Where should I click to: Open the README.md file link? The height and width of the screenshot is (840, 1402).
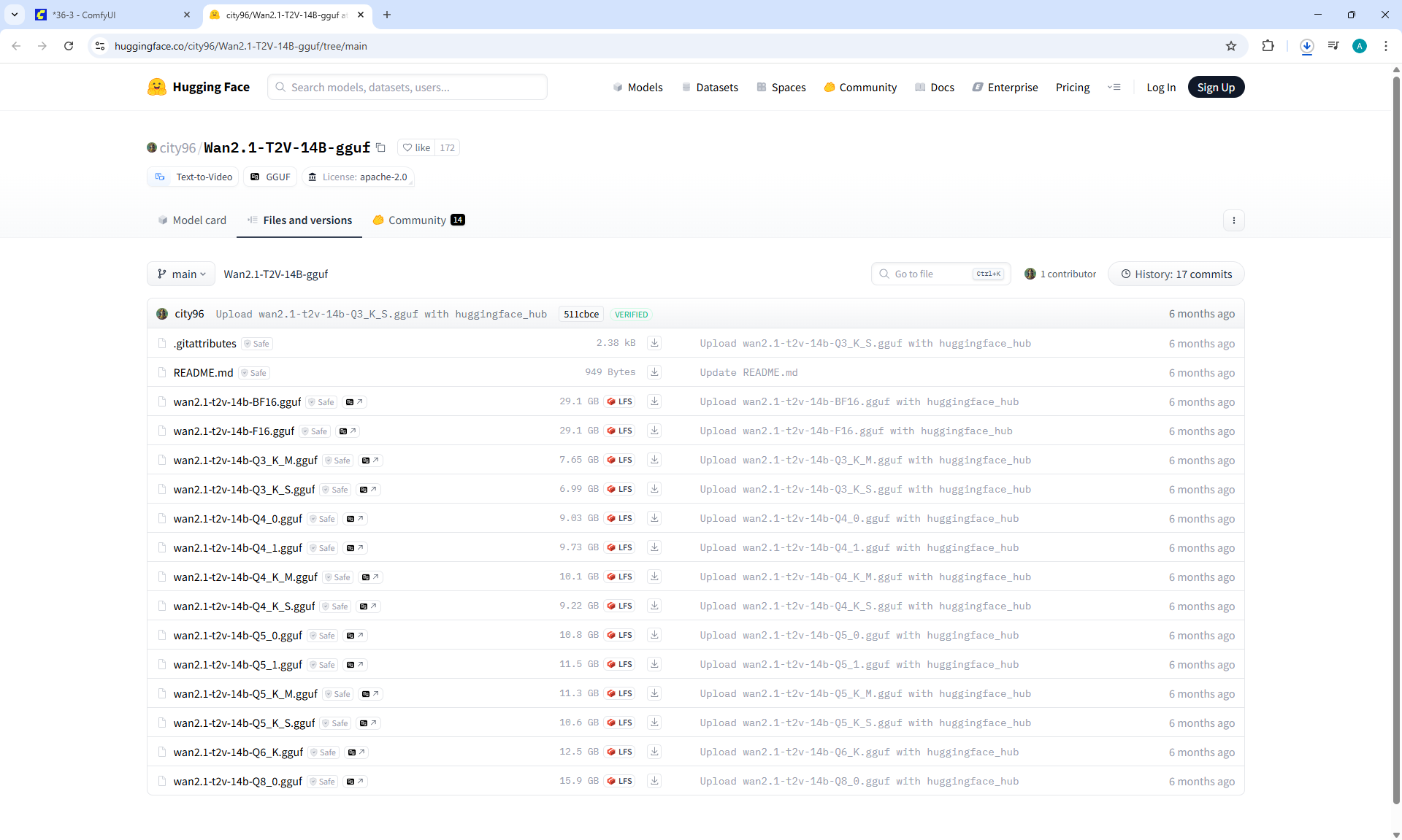point(203,373)
